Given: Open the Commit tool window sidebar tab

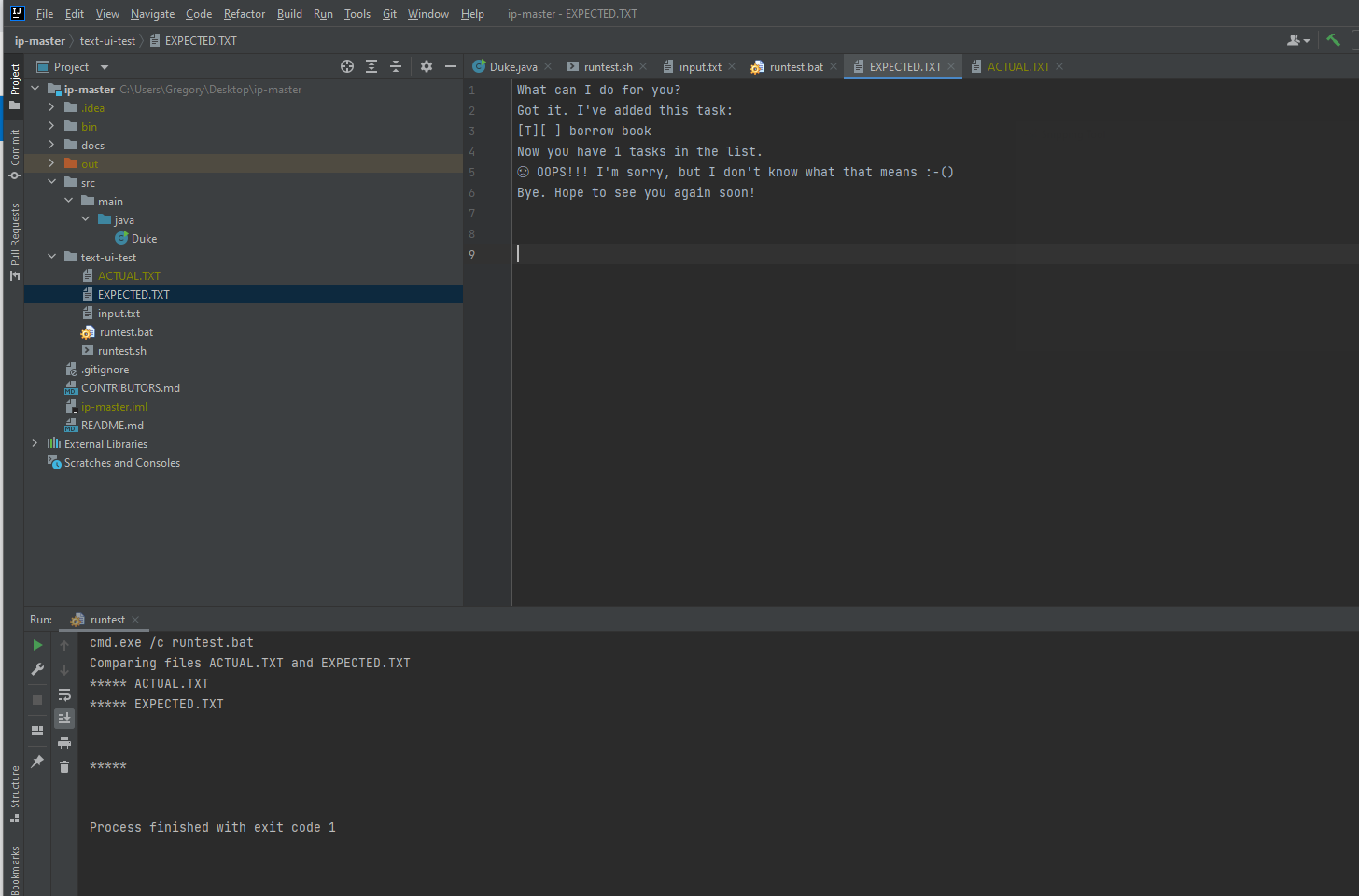Looking at the screenshot, I should tap(14, 154).
